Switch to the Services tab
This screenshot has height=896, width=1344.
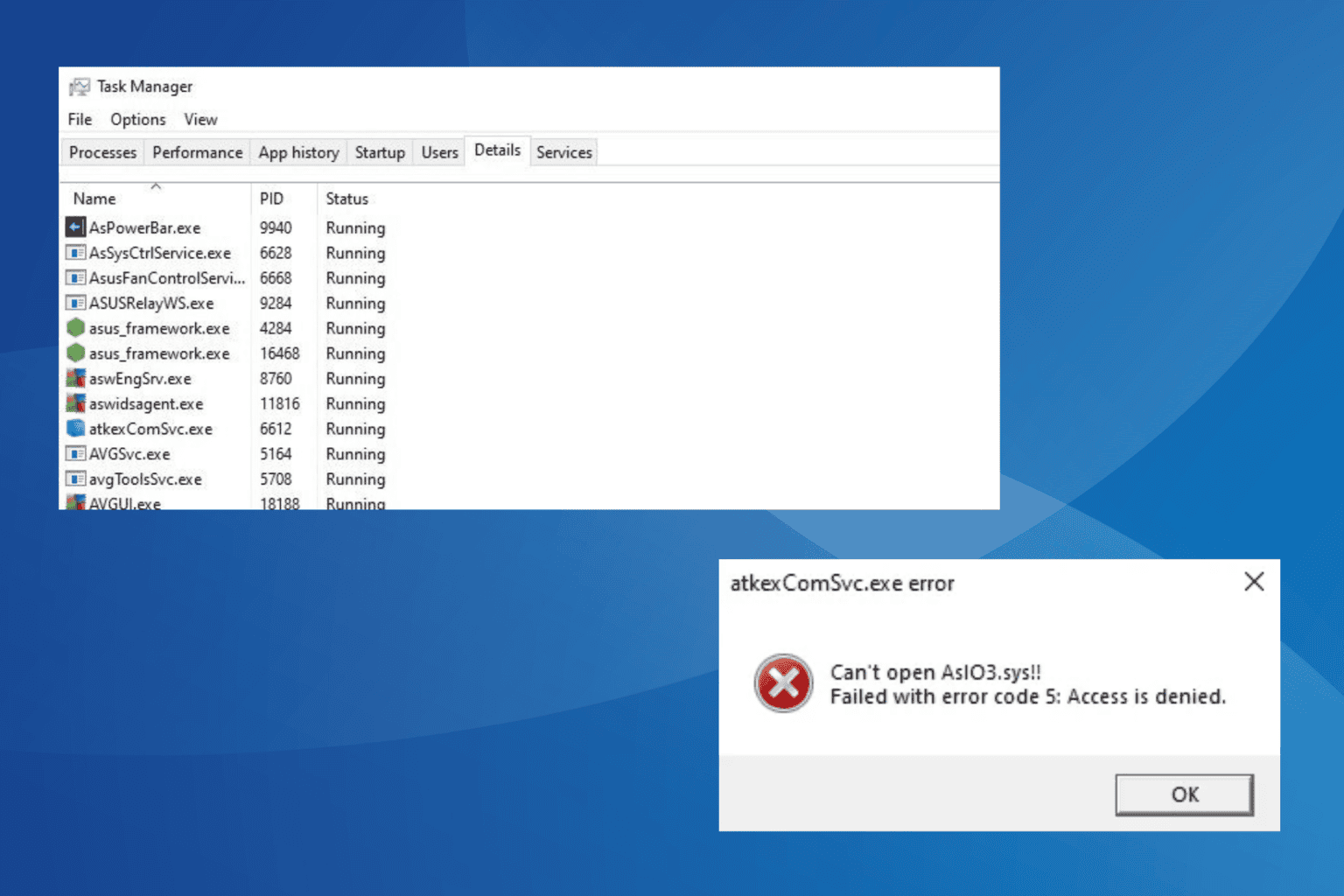(x=564, y=152)
